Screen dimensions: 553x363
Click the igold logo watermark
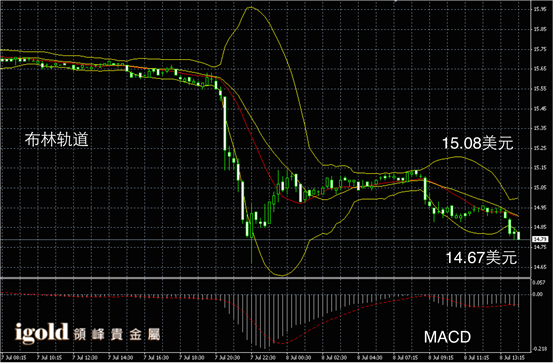pyautogui.click(x=42, y=333)
